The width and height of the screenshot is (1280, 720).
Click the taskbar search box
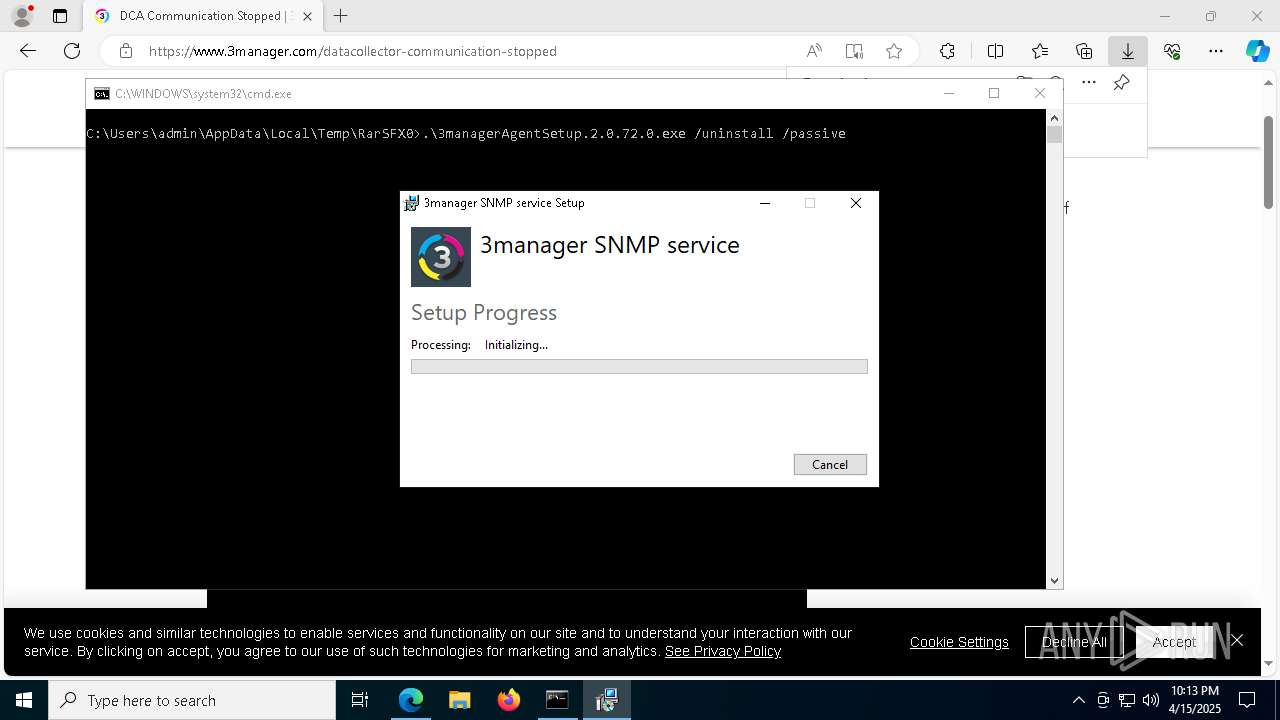tap(192, 700)
